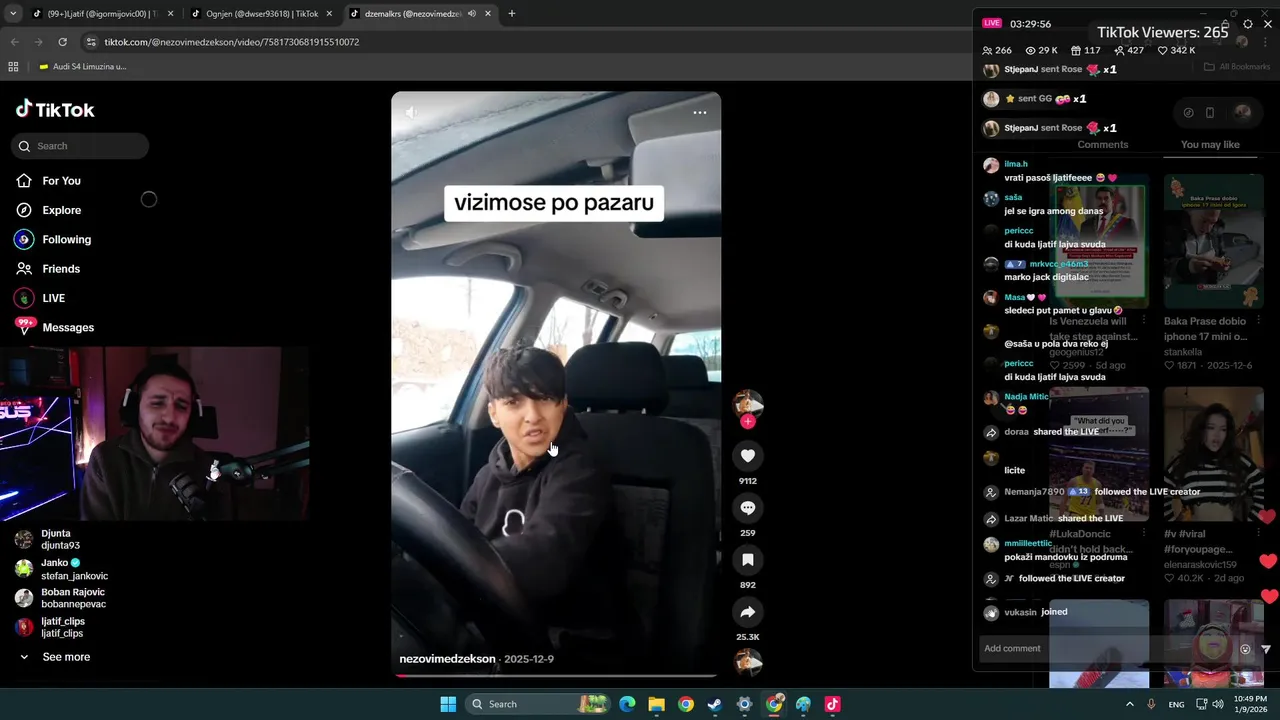This screenshot has width=1280, height=720.
Task: Open a new browser tab
Action: pyautogui.click(x=512, y=14)
